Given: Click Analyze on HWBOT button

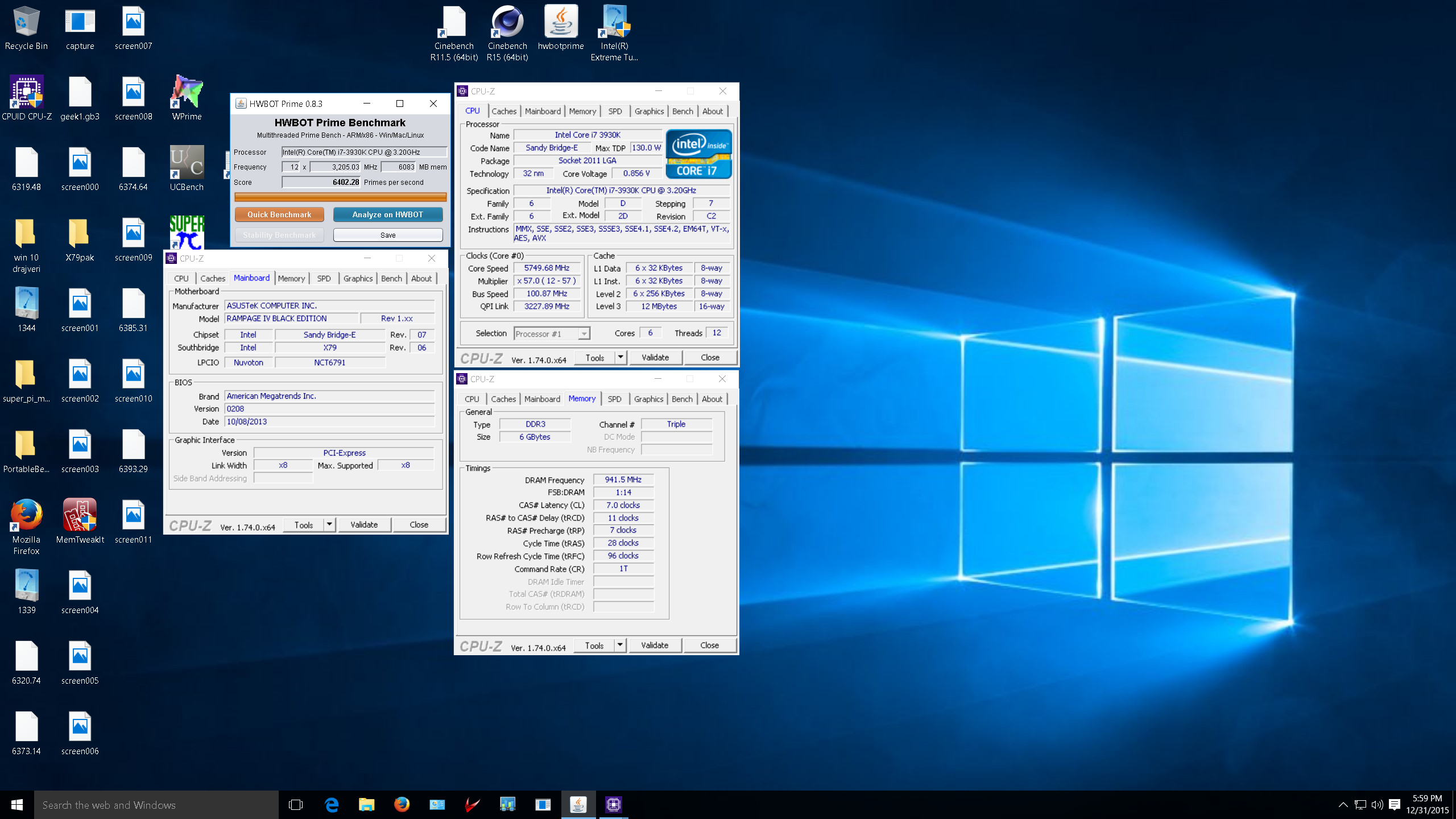Looking at the screenshot, I should [x=388, y=214].
